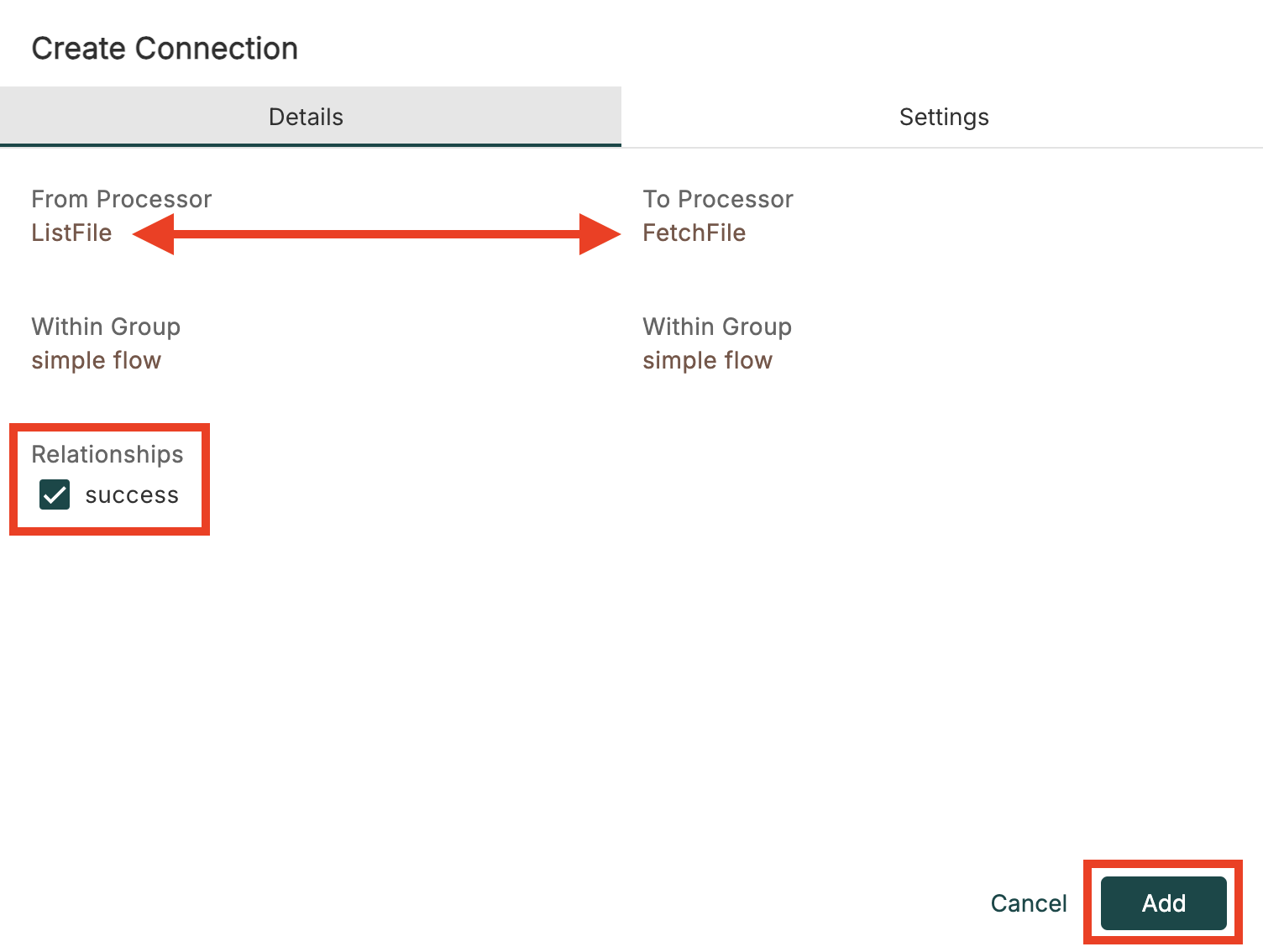
Task: Click the FetchFile destination processor name
Action: 694,233
